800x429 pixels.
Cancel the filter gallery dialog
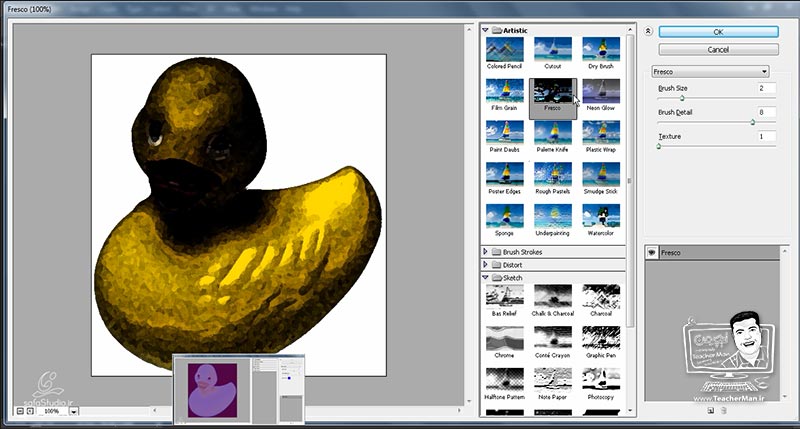click(x=718, y=49)
